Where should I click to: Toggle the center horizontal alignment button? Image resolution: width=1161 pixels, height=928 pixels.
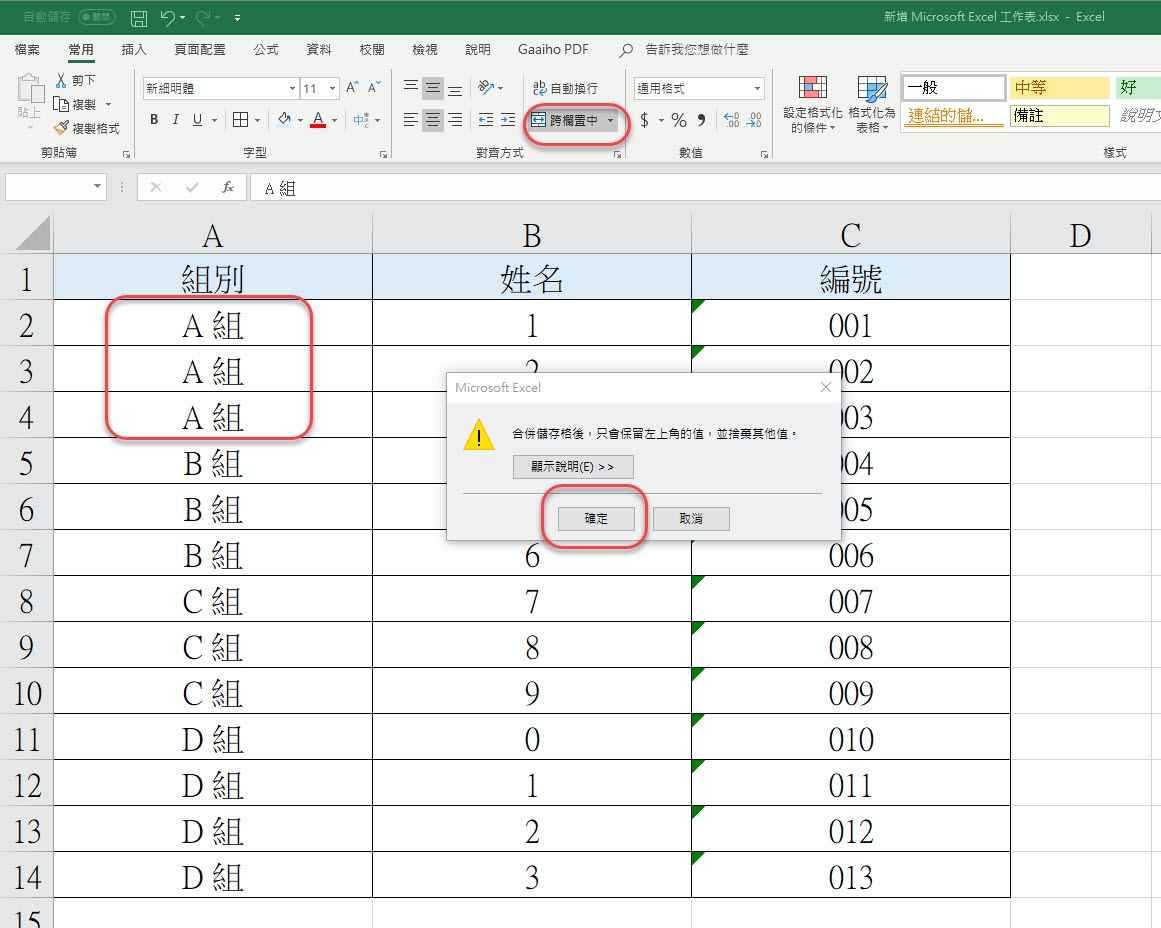432,120
